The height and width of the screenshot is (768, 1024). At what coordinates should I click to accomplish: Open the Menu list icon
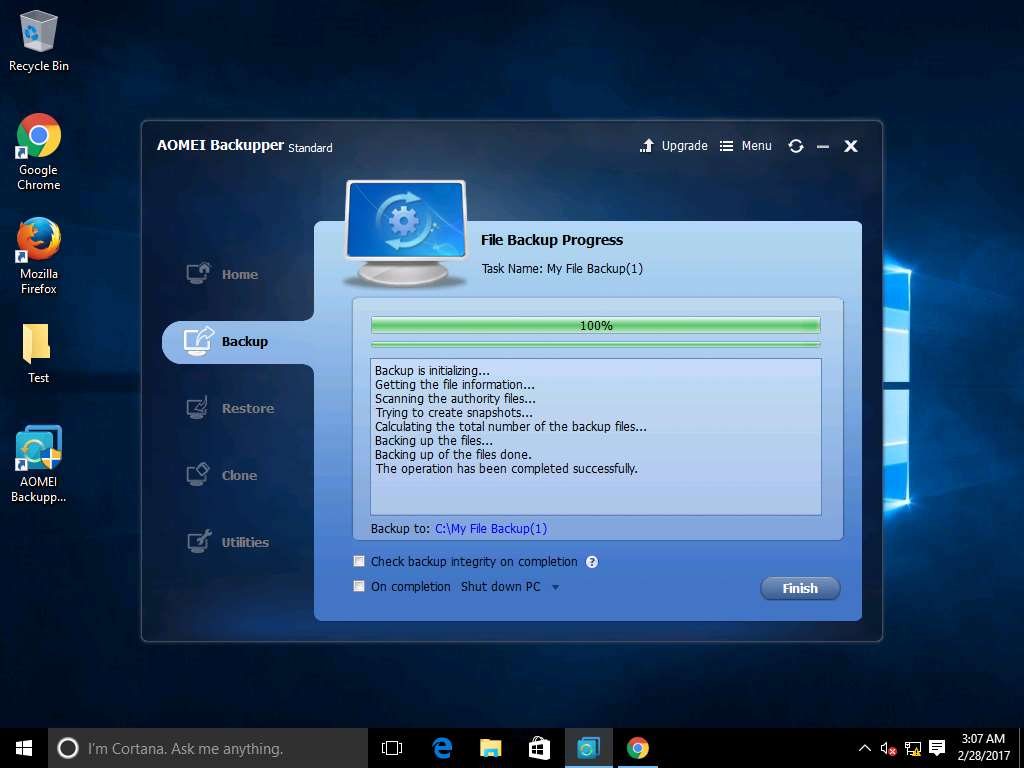[x=726, y=146]
